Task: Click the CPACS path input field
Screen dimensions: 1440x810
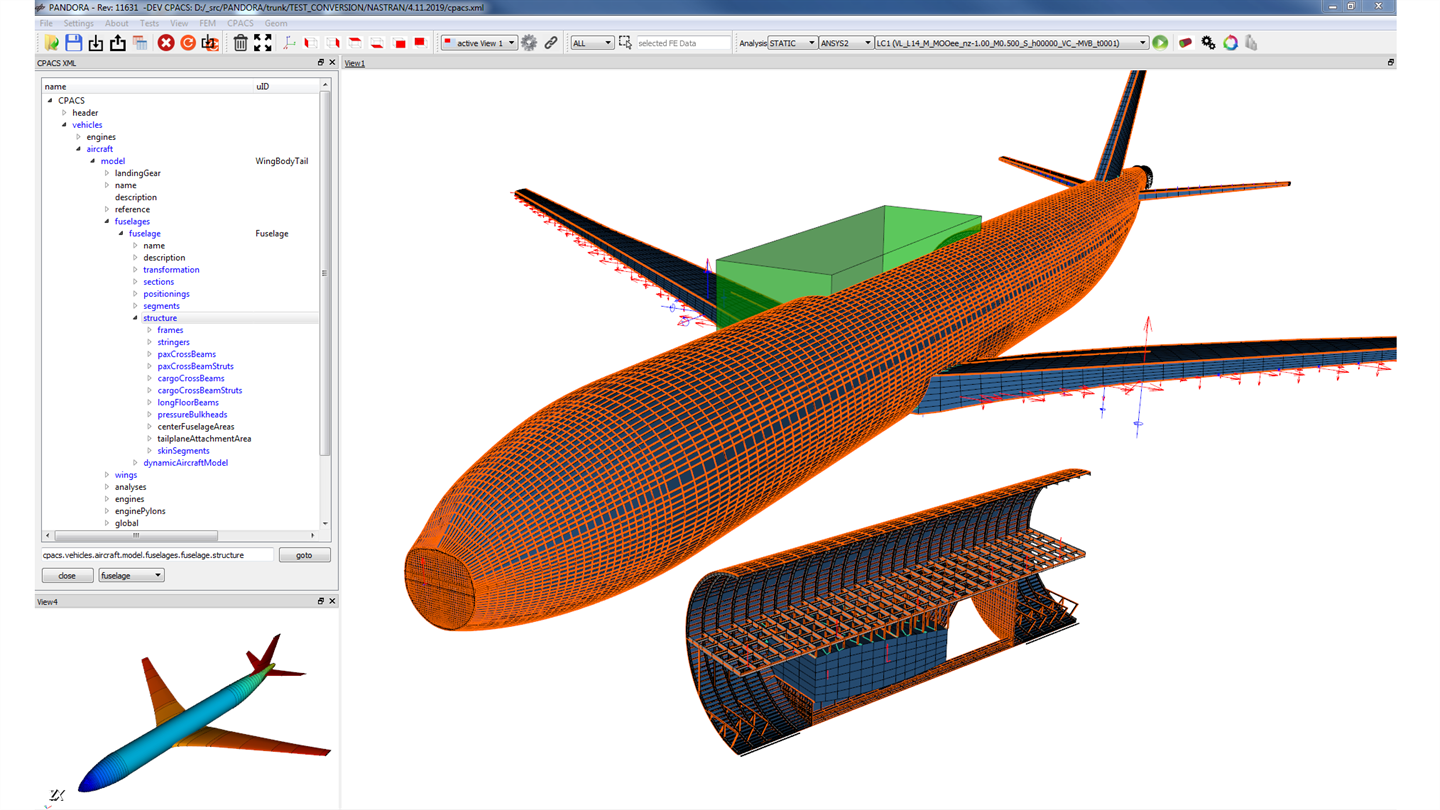Action: tap(157, 555)
